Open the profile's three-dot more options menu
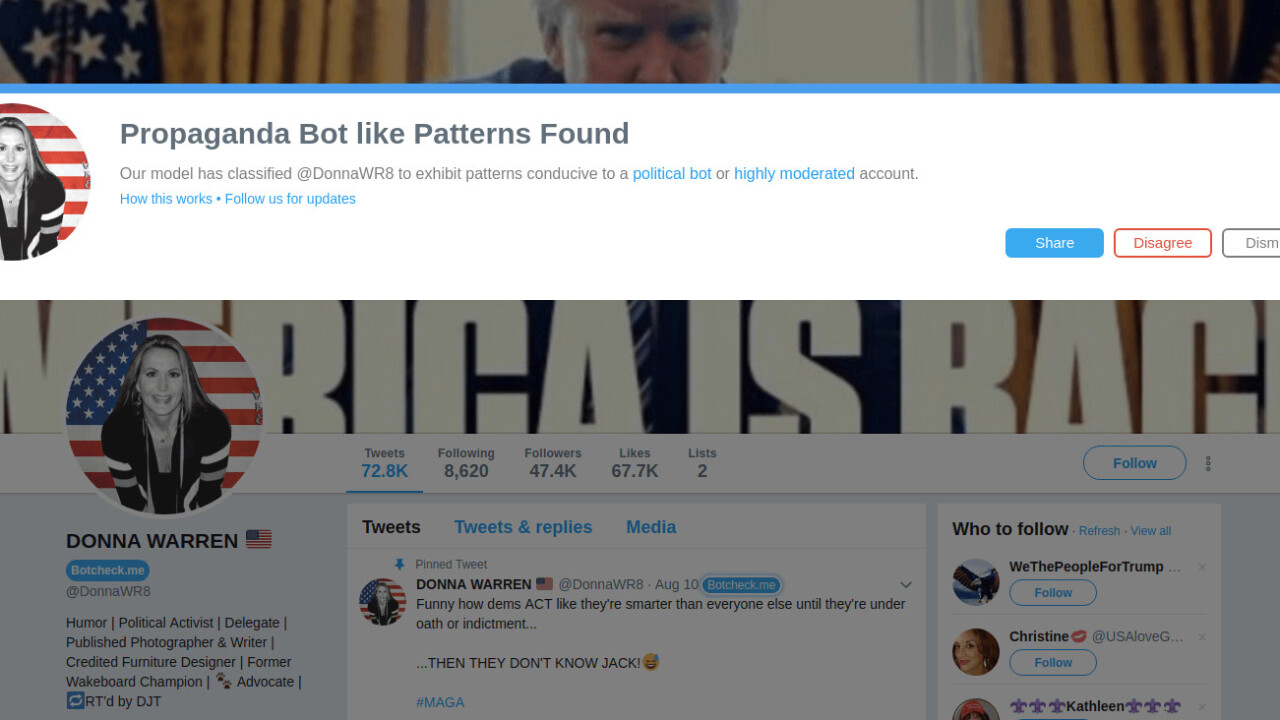The image size is (1280, 720). tap(1208, 463)
